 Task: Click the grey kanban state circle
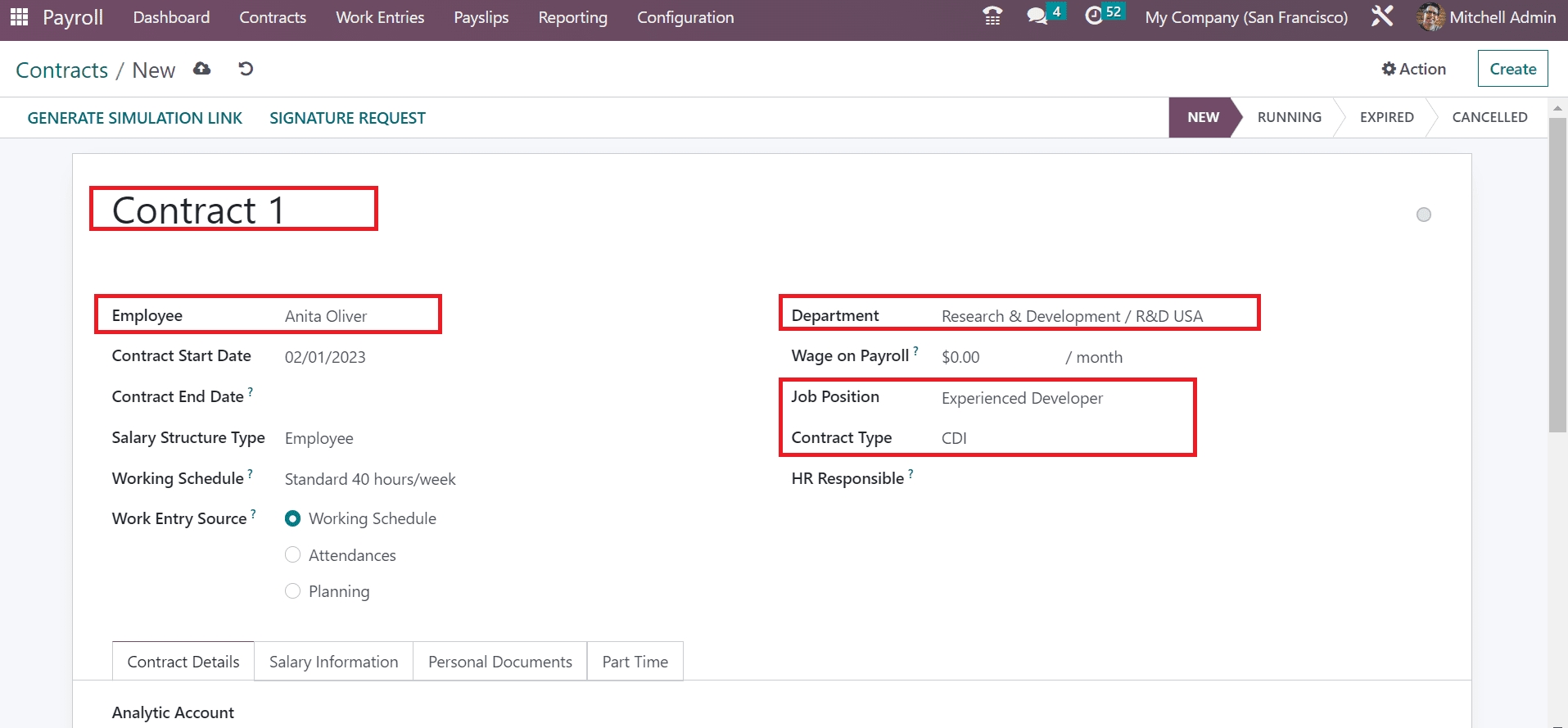[x=1424, y=215]
